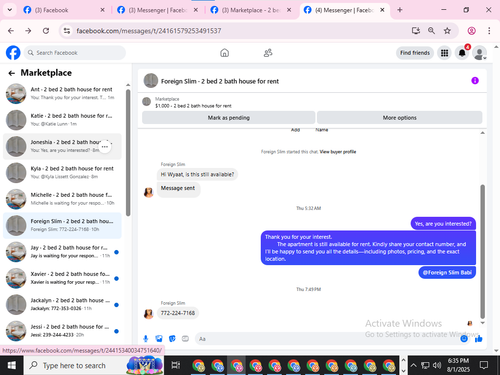Close the (3) Marketplace tab
This screenshot has height=375, width=500.
289,10
